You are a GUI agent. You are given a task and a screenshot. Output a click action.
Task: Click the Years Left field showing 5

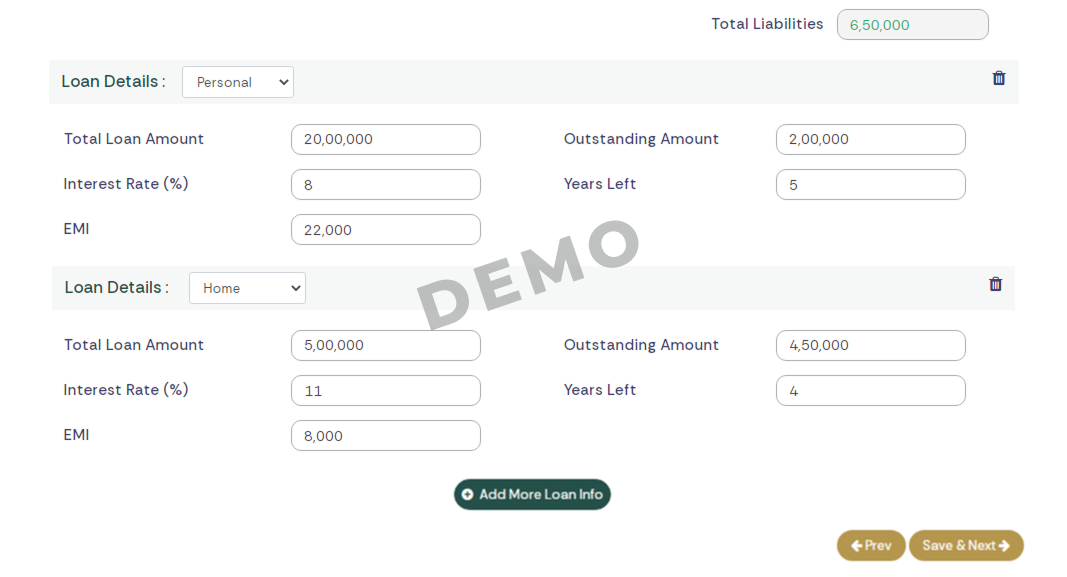coord(870,185)
